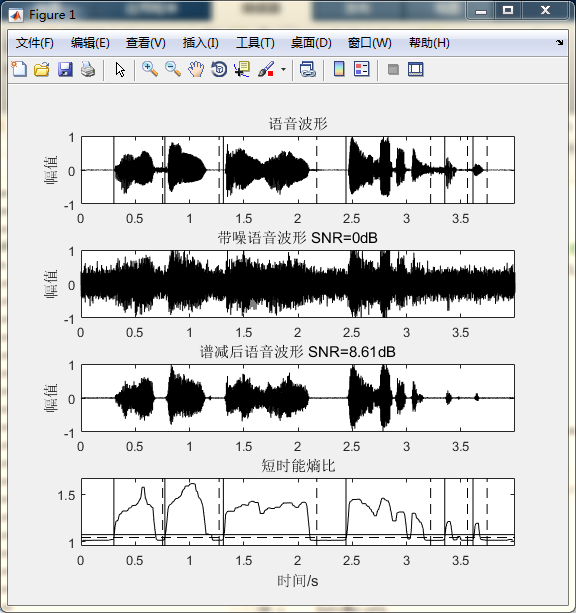This screenshot has width=576, height=613.
Task: Click the New Figure icon
Action: click(x=19, y=70)
